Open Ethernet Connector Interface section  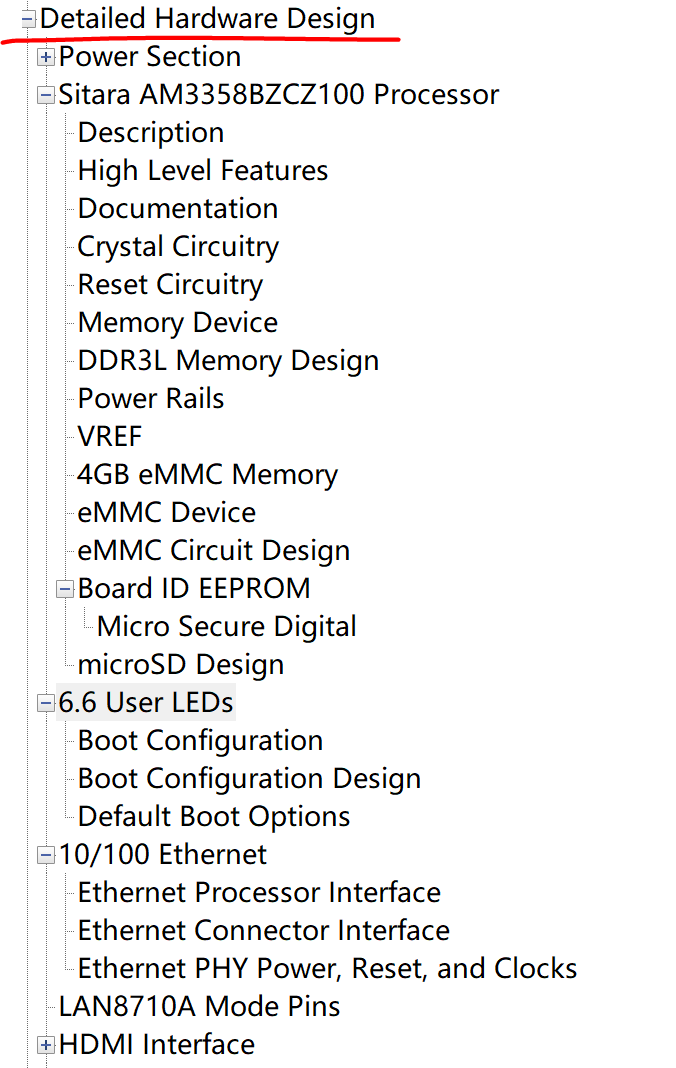click(264, 931)
